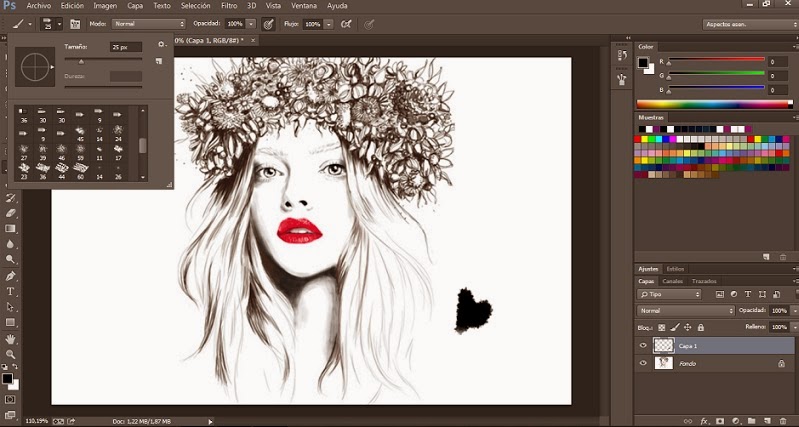Toggle visibility of the Fondo layer

pos(643,363)
